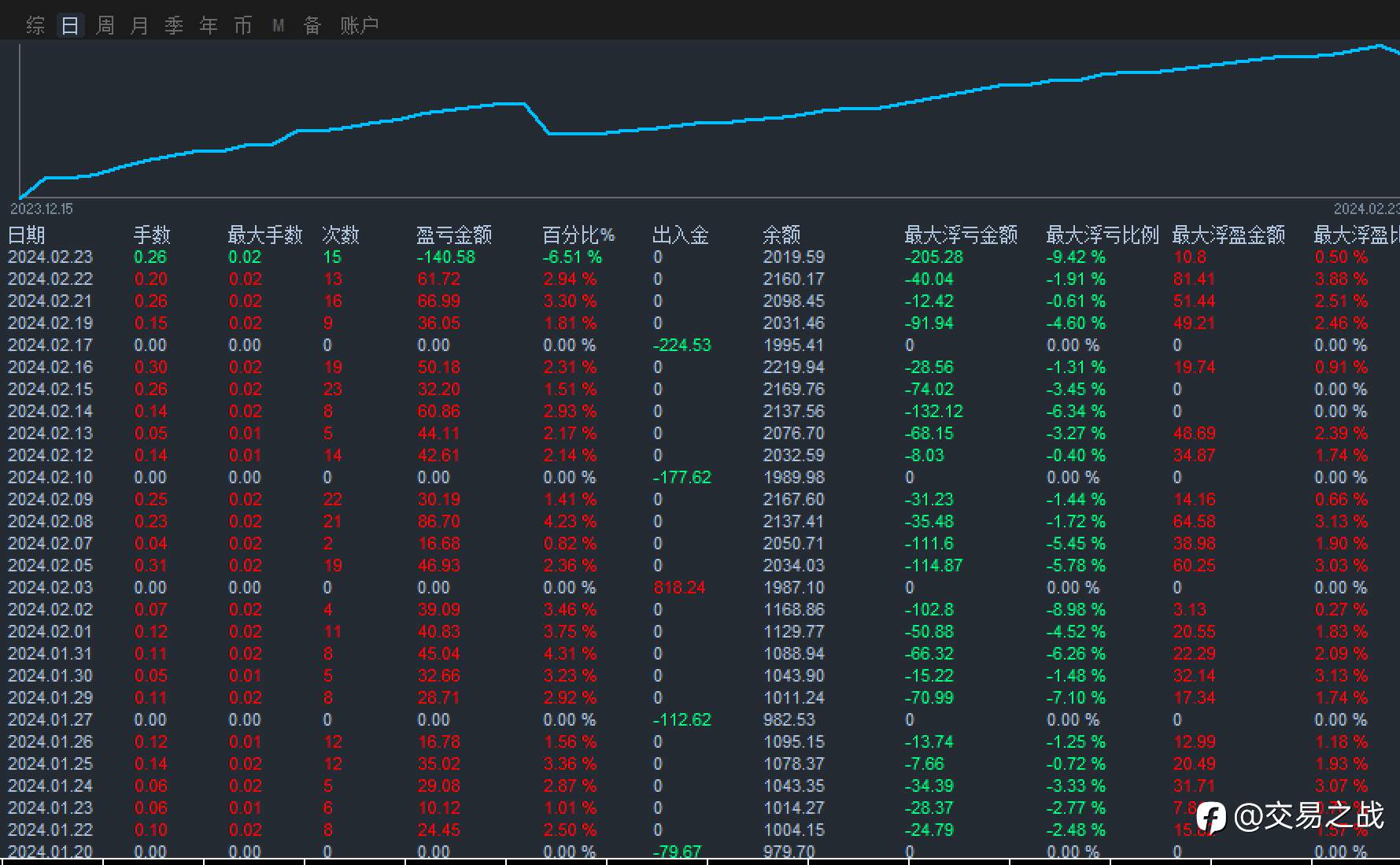Click profit value 42.61
The width and height of the screenshot is (1400, 865).
(x=438, y=456)
